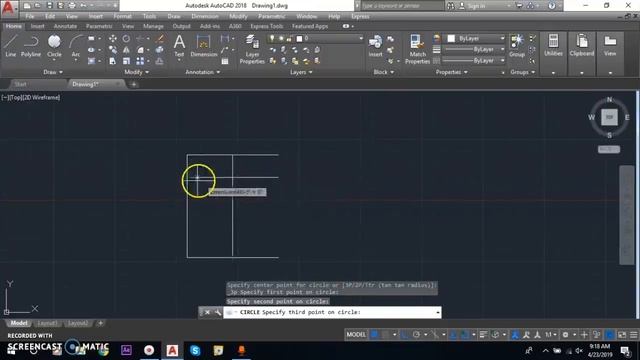Expand the Properties panel

point(451,72)
